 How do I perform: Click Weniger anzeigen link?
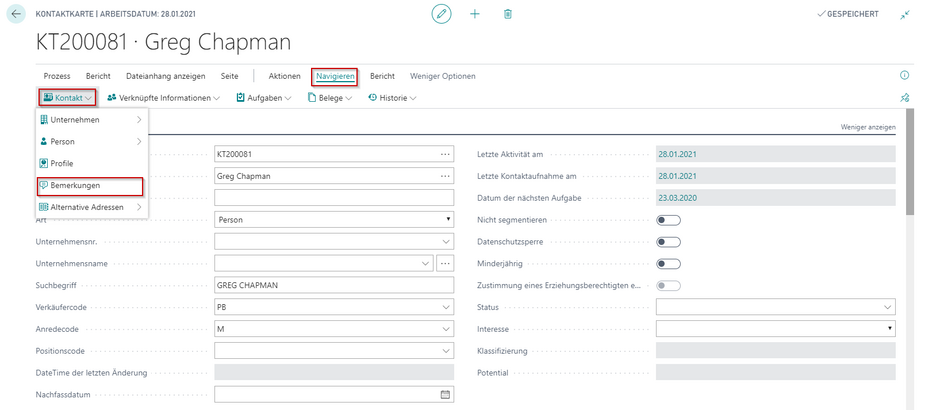867,127
